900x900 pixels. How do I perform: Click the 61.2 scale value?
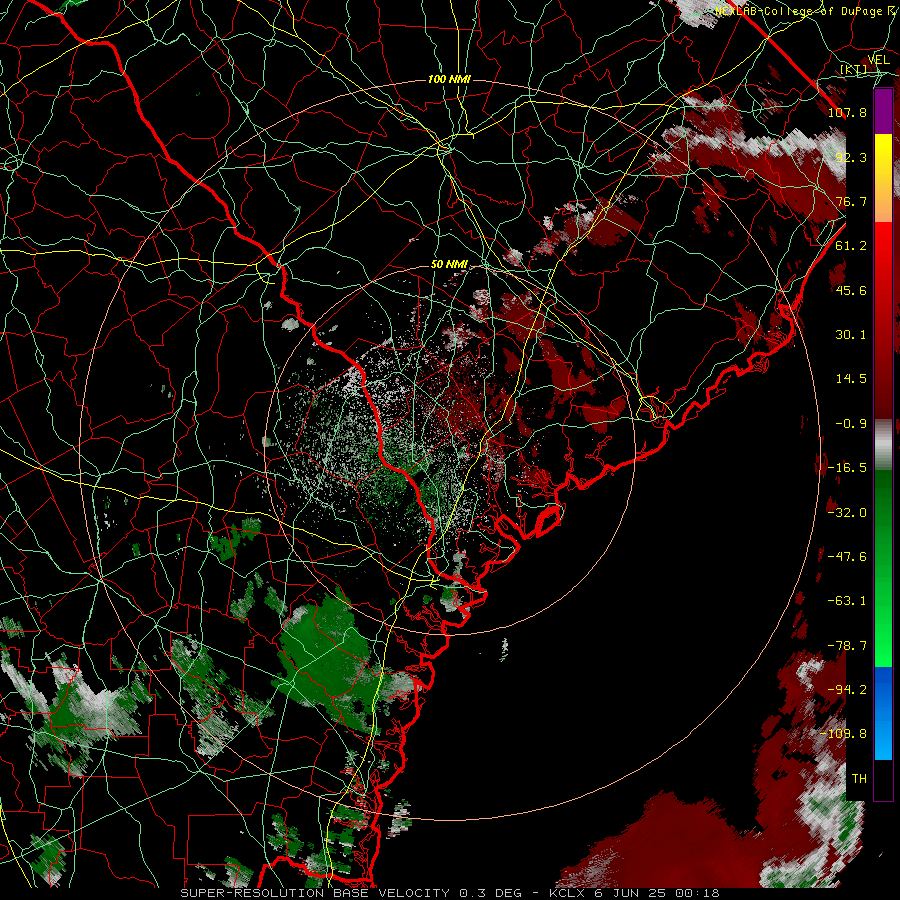point(851,246)
